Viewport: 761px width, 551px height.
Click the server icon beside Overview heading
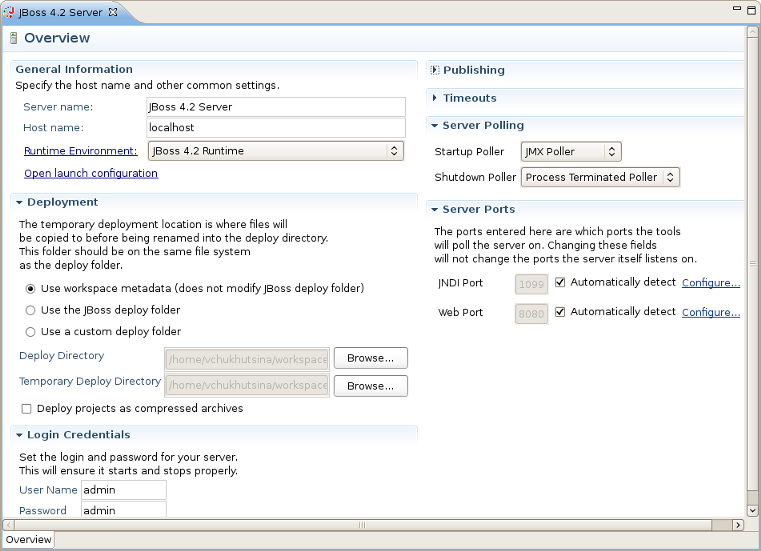[x=13, y=39]
